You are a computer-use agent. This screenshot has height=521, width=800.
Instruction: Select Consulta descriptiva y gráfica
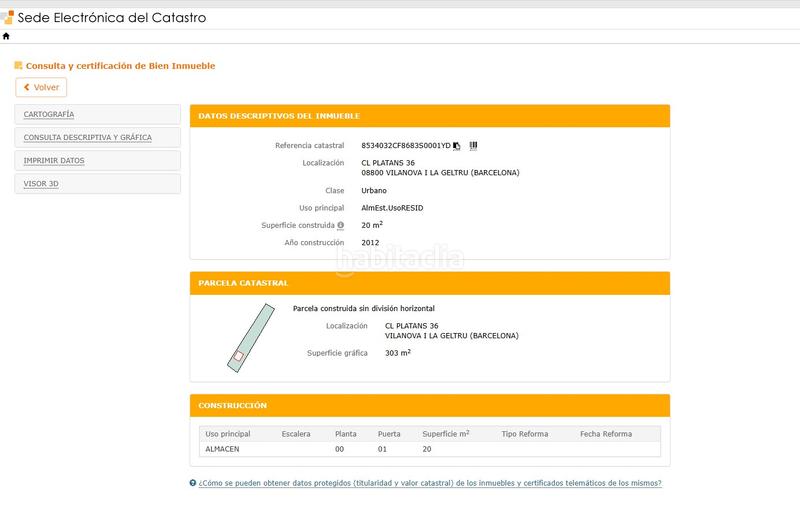coord(88,137)
